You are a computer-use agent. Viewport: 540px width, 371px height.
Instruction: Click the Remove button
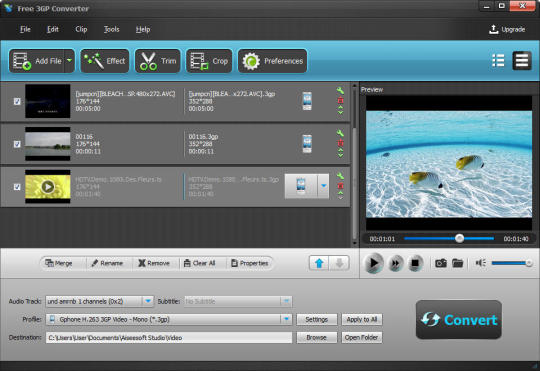[x=154, y=263]
